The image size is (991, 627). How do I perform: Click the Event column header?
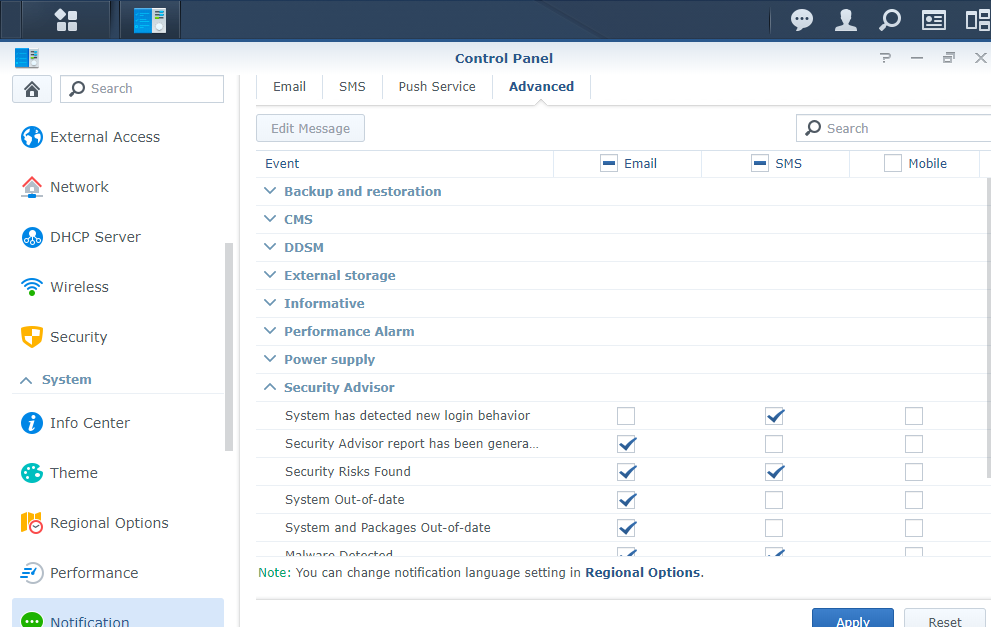click(404, 164)
